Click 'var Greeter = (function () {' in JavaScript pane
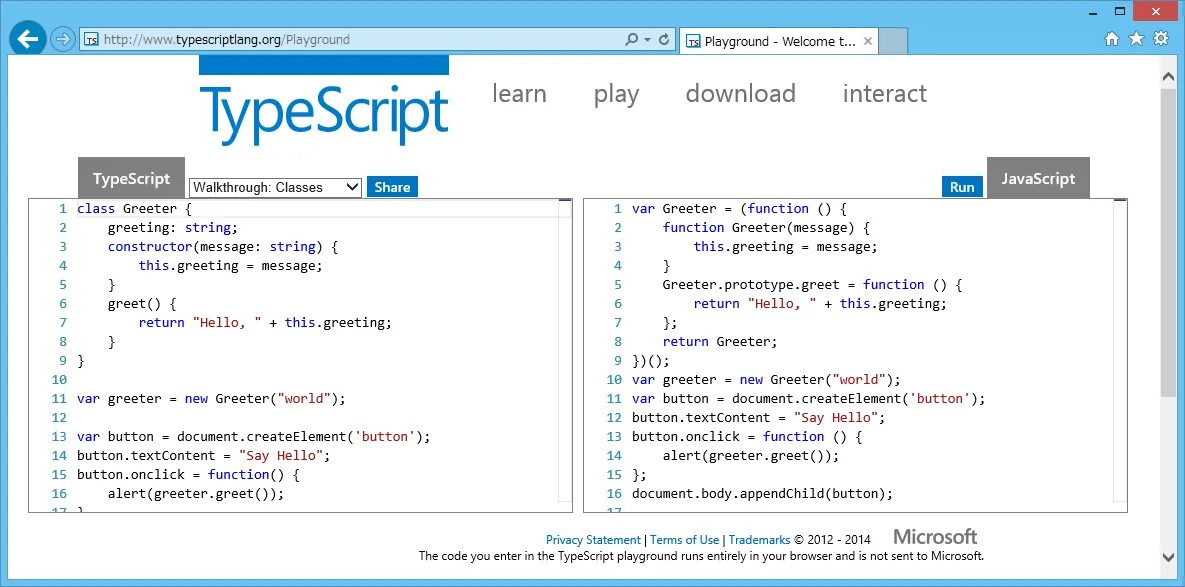This screenshot has height=587, width=1185. (739, 209)
